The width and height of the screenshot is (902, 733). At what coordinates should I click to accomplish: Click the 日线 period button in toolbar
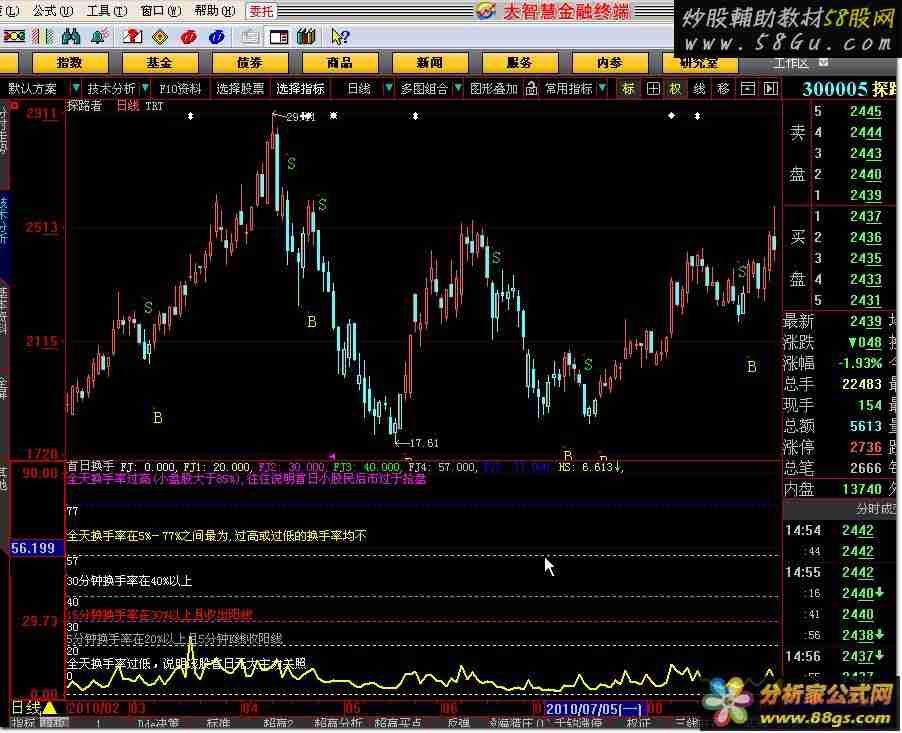[360, 89]
